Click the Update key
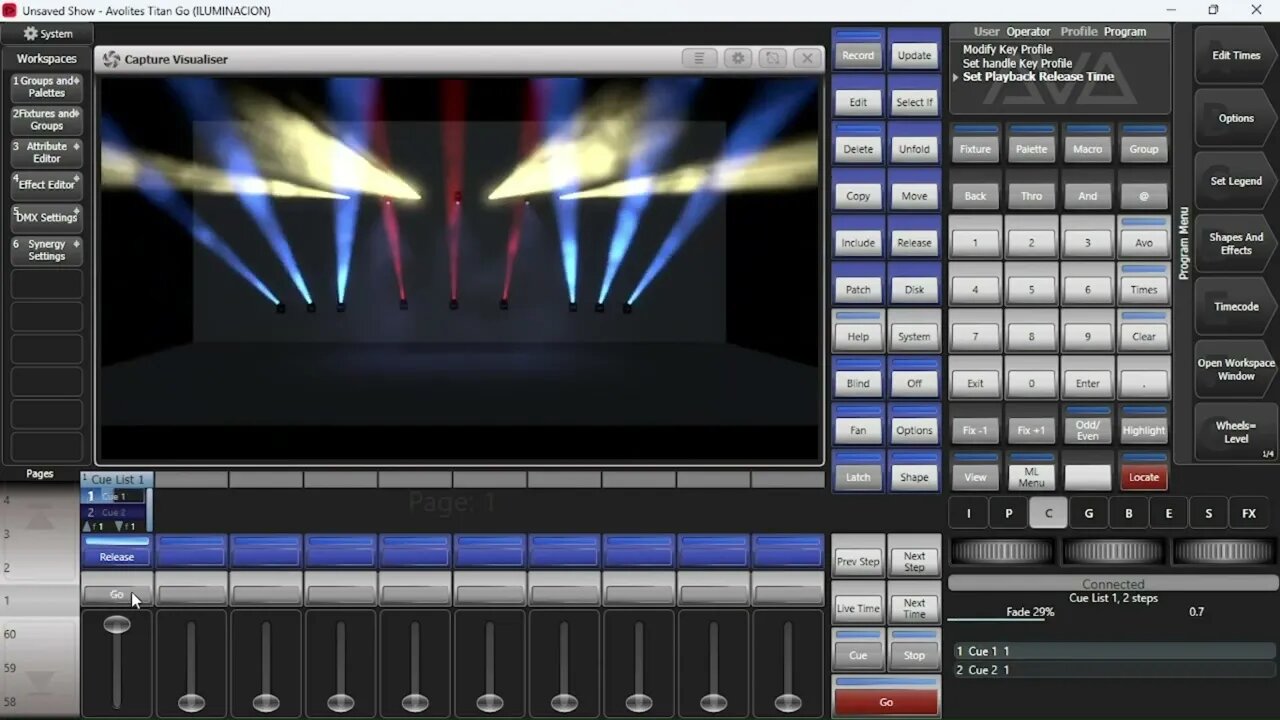The image size is (1280, 720). click(x=914, y=49)
